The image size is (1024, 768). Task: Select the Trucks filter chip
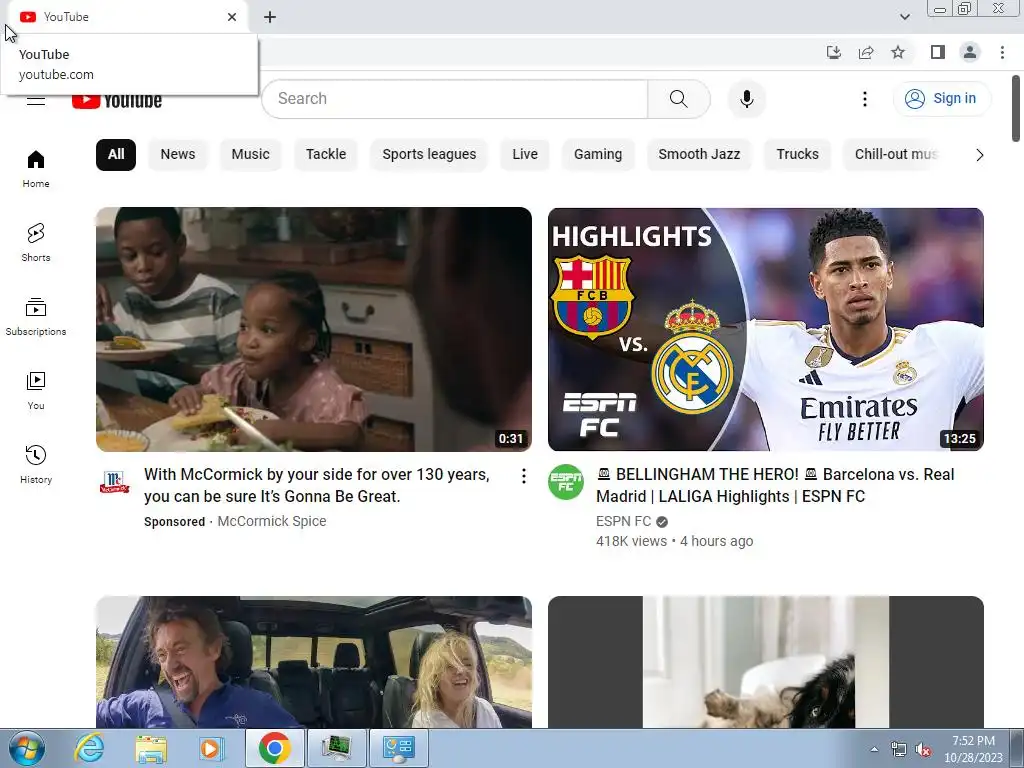[797, 155]
